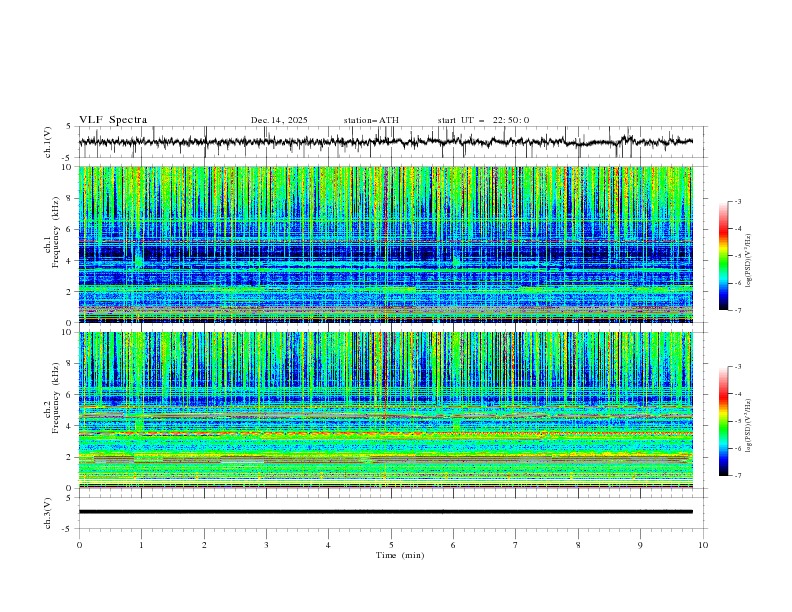Select the Dec. 14, 2025 date label
The image size is (792, 612).
click(x=279, y=120)
